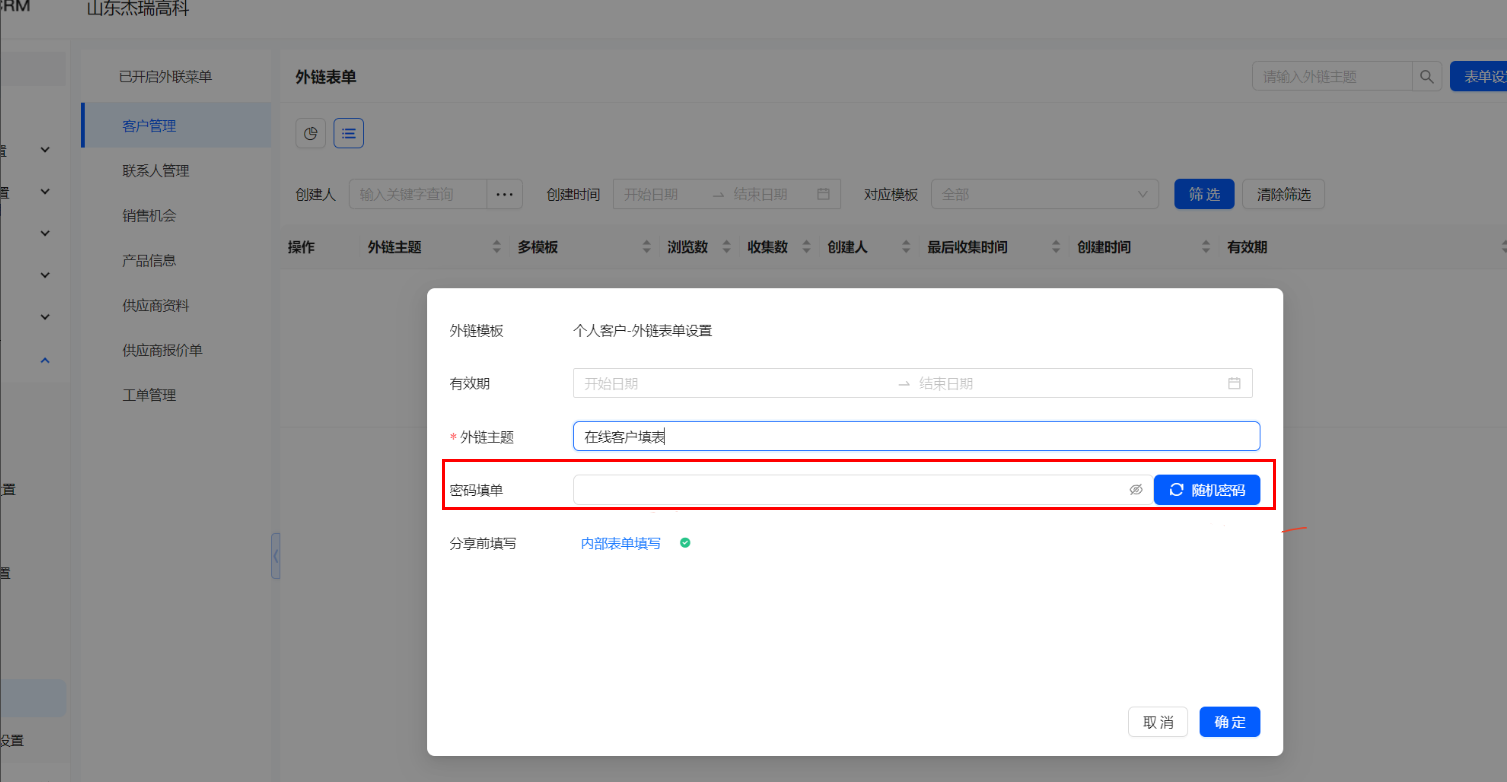Expand first chevron in left sidebar
Viewport: 1507px width, 782px height.
point(44,149)
